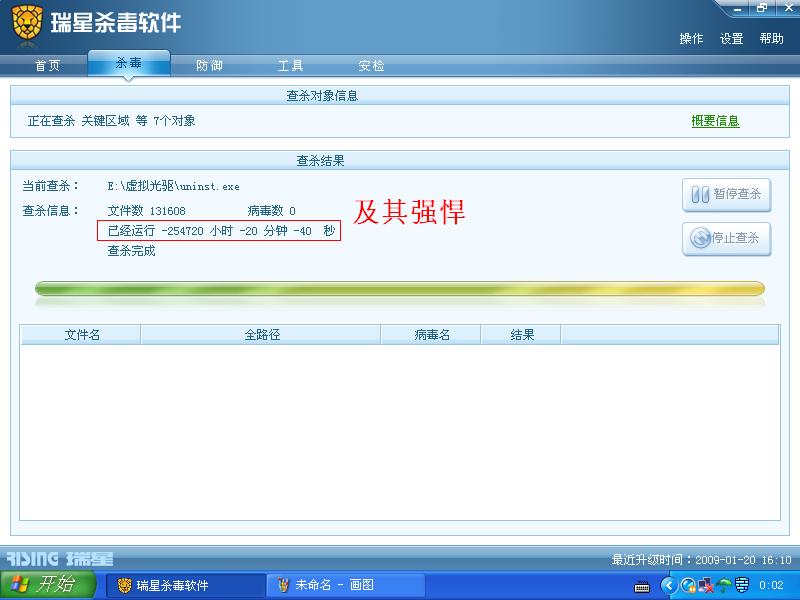Switch to the 首页 tab
This screenshot has height=600, width=800.
pos(47,66)
